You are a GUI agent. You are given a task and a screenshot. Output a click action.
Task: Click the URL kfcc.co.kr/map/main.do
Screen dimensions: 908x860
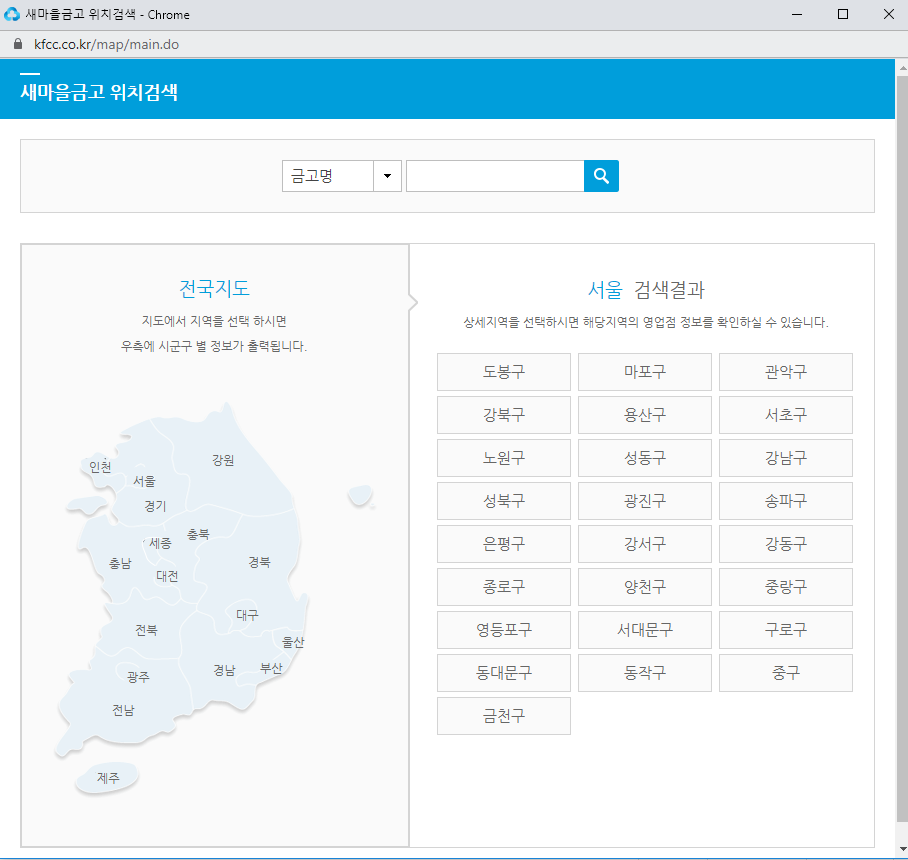[x=107, y=45]
